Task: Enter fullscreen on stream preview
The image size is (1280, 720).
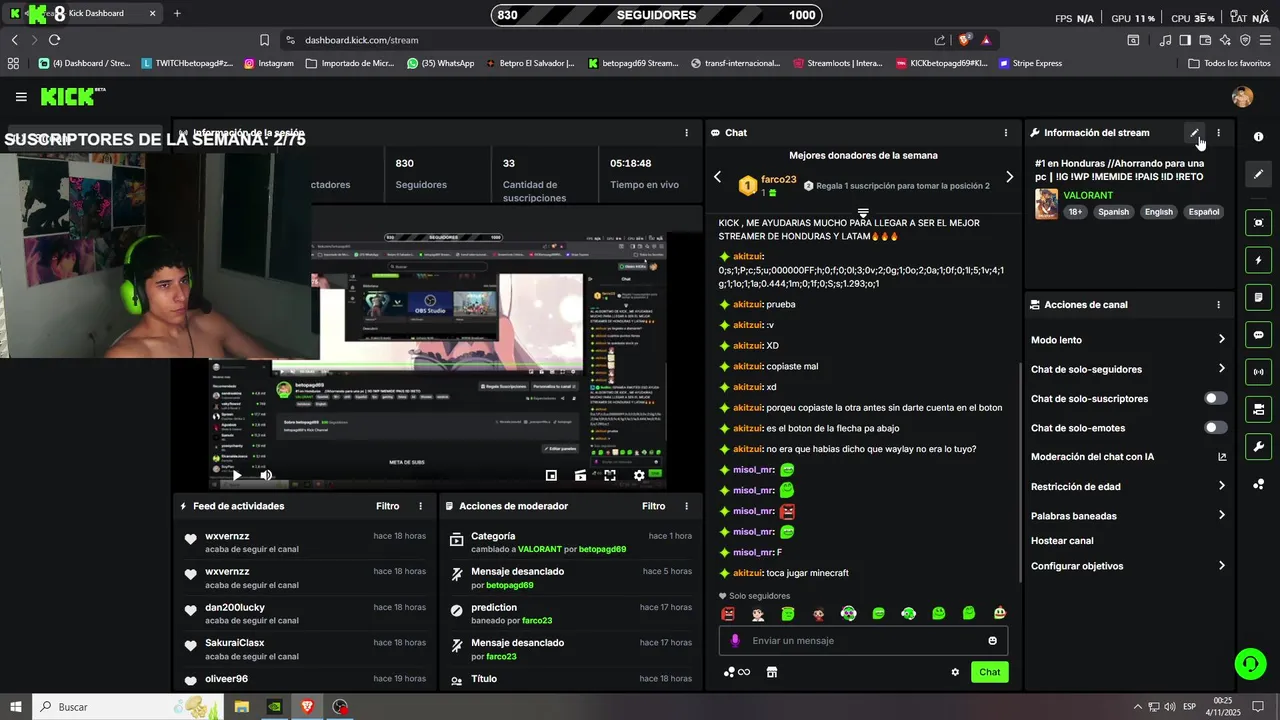Action: point(610,476)
